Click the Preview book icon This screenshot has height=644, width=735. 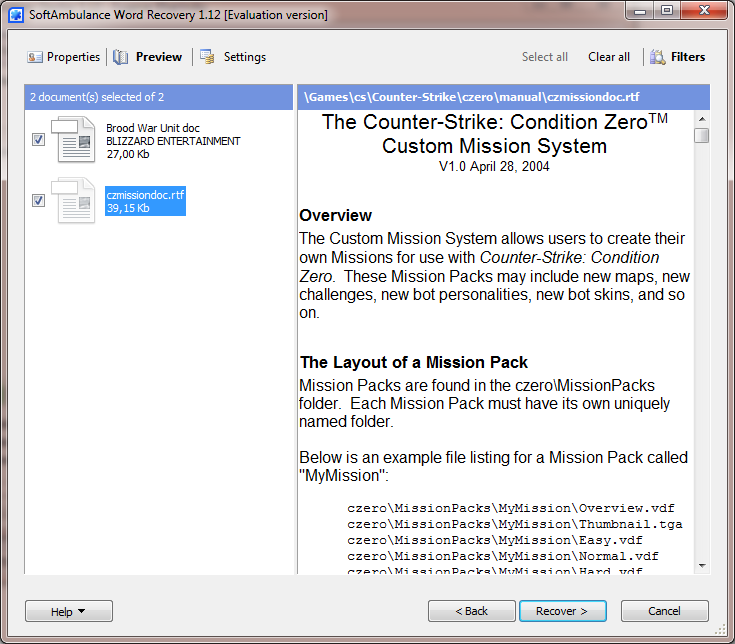pyautogui.click(x=120, y=57)
